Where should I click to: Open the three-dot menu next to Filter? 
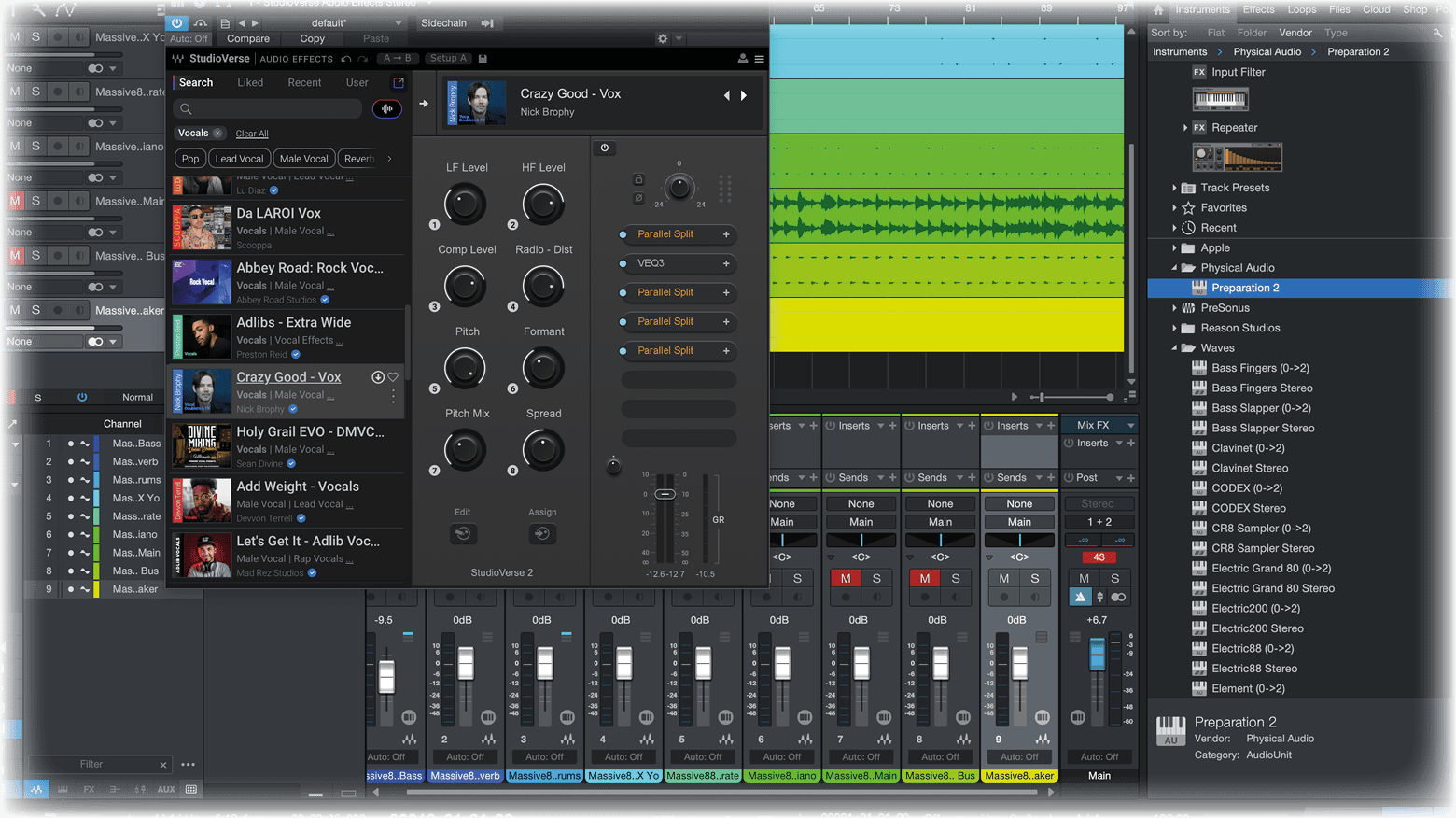tap(188, 765)
